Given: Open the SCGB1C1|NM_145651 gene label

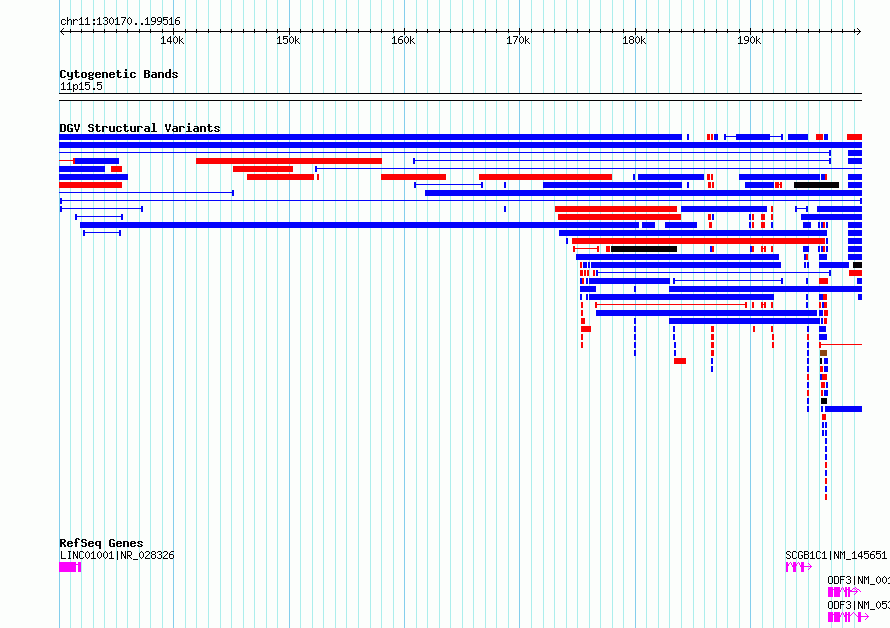Looking at the screenshot, I should pos(836,555).
